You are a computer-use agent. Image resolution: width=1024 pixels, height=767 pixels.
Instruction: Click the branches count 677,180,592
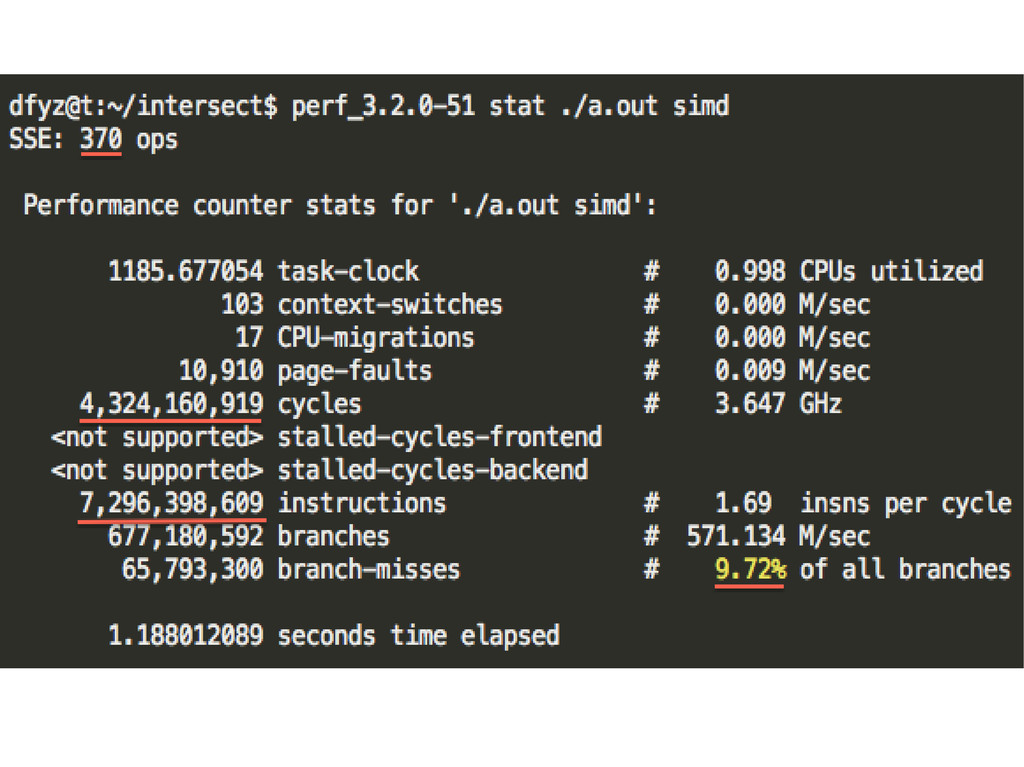click(x=185, y=536)
